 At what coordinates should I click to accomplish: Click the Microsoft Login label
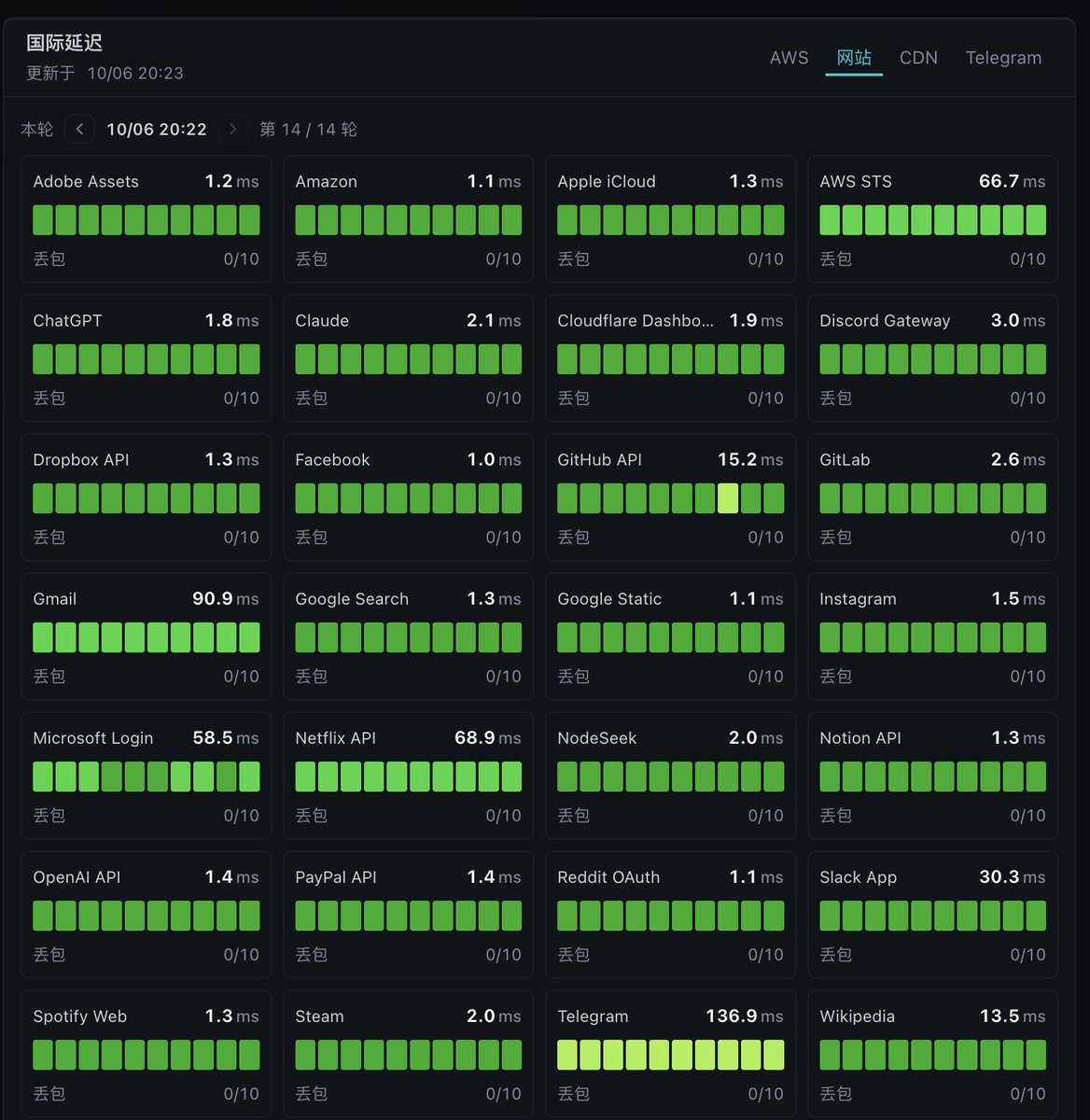pos(93,738)
